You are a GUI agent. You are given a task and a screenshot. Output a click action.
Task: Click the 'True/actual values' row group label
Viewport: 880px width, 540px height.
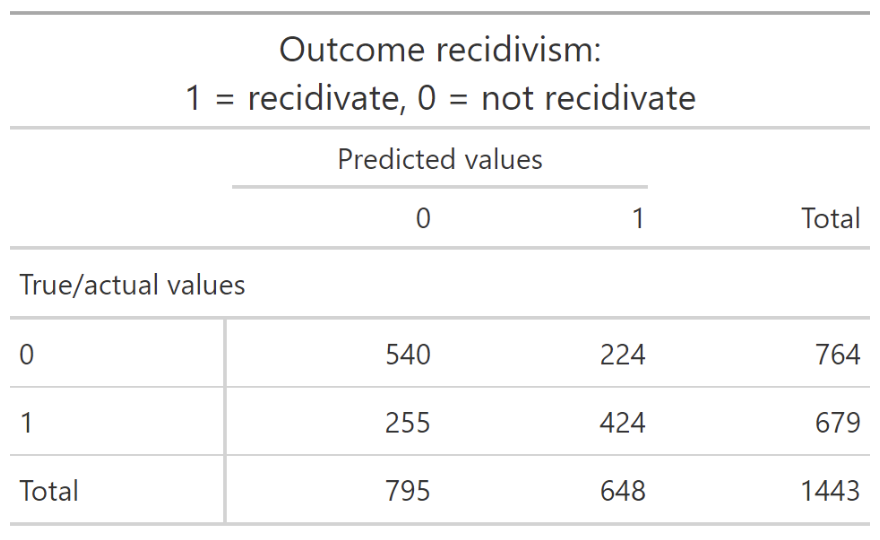(132, 285)
